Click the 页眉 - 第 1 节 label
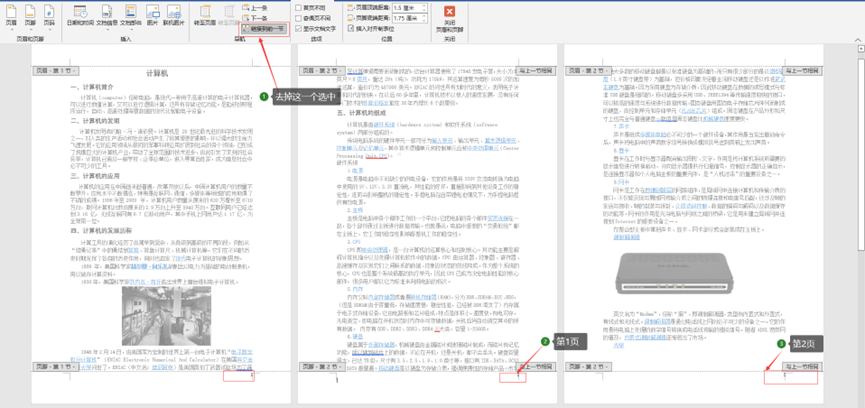 click(x=56, y=71)
